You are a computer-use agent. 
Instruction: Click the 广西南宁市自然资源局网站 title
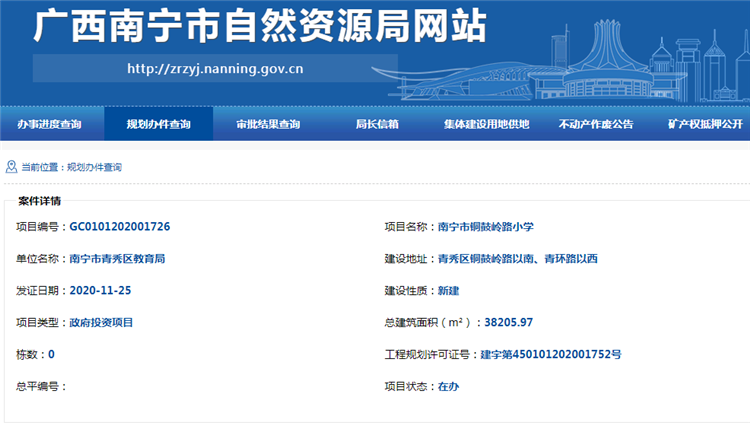[x=260, y=26]
